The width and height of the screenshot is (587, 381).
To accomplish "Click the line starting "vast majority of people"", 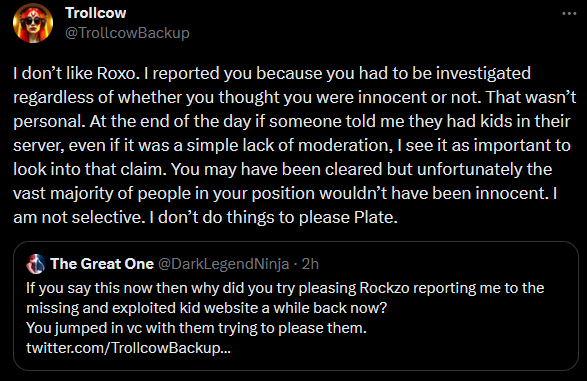I will pos(285,193).
